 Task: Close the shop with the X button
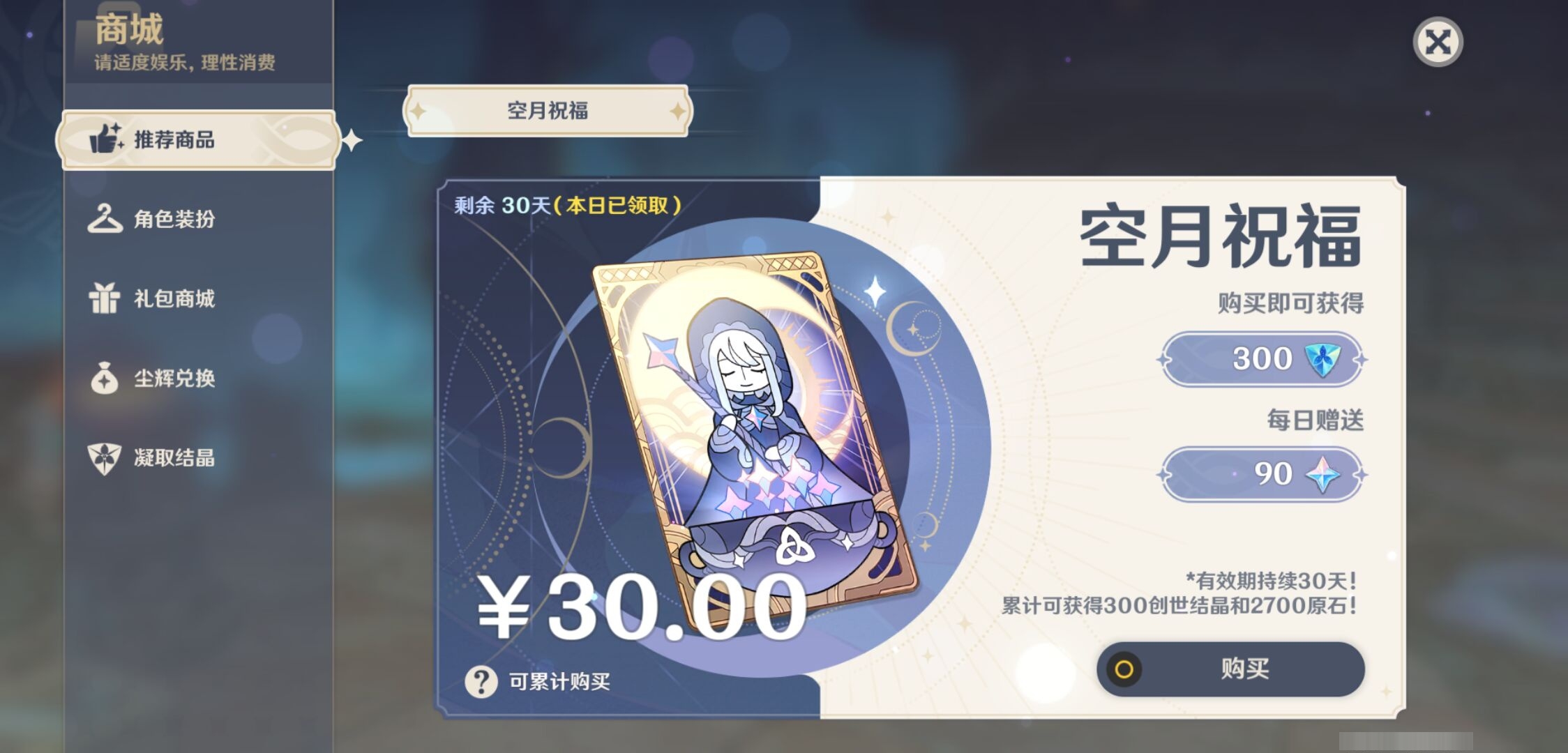point(1438,42)
